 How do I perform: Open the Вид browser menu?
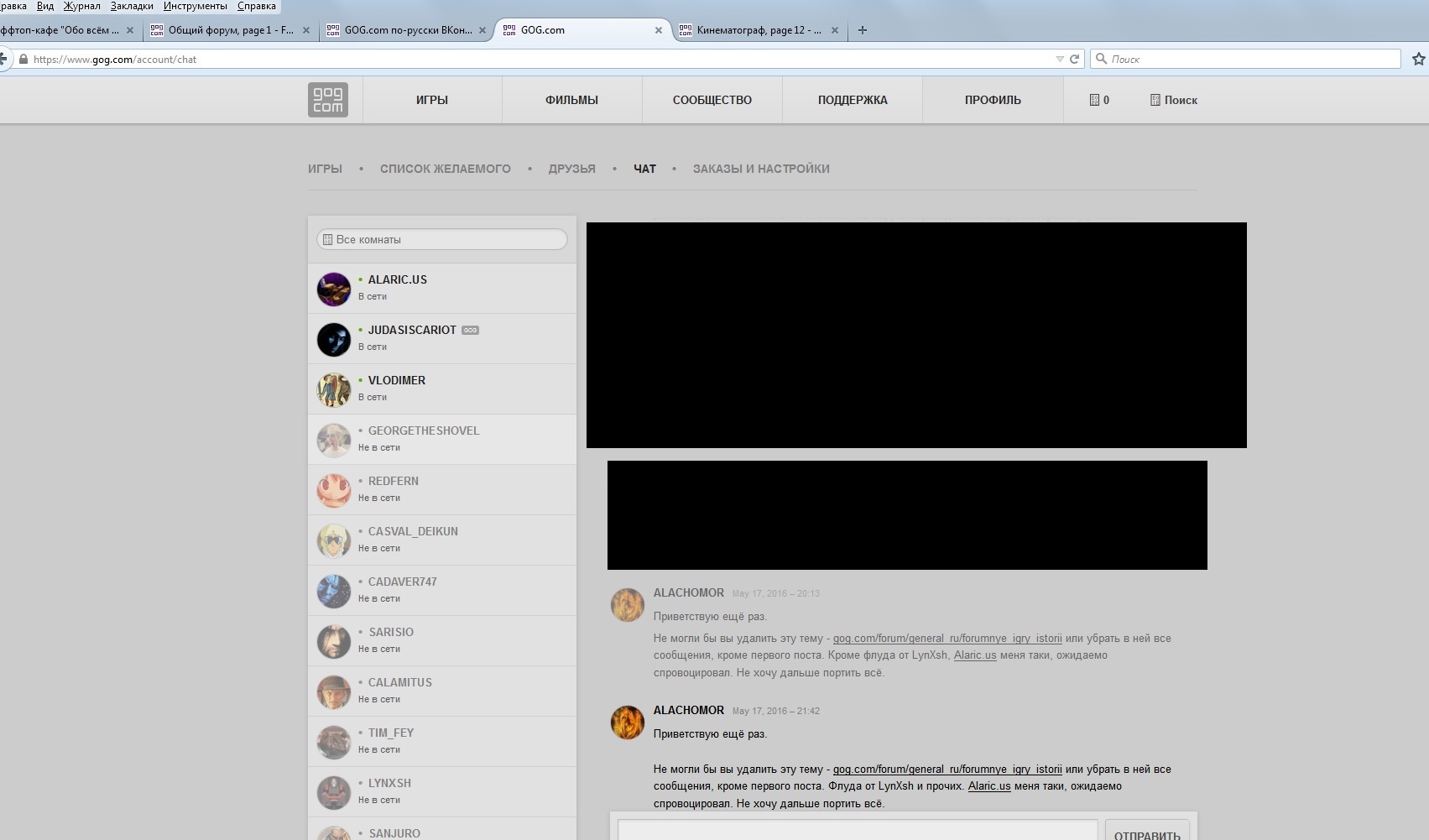(45, 6)
